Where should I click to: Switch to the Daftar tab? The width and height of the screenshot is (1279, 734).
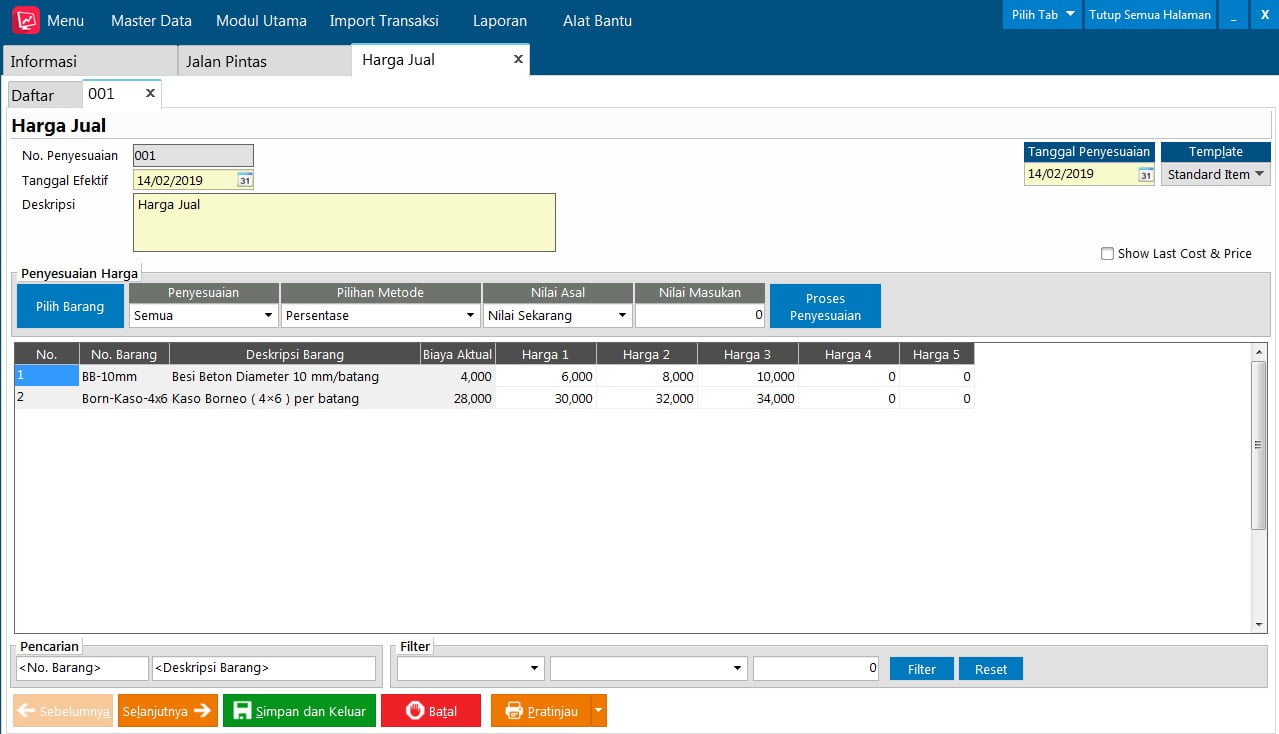(32, 96)
